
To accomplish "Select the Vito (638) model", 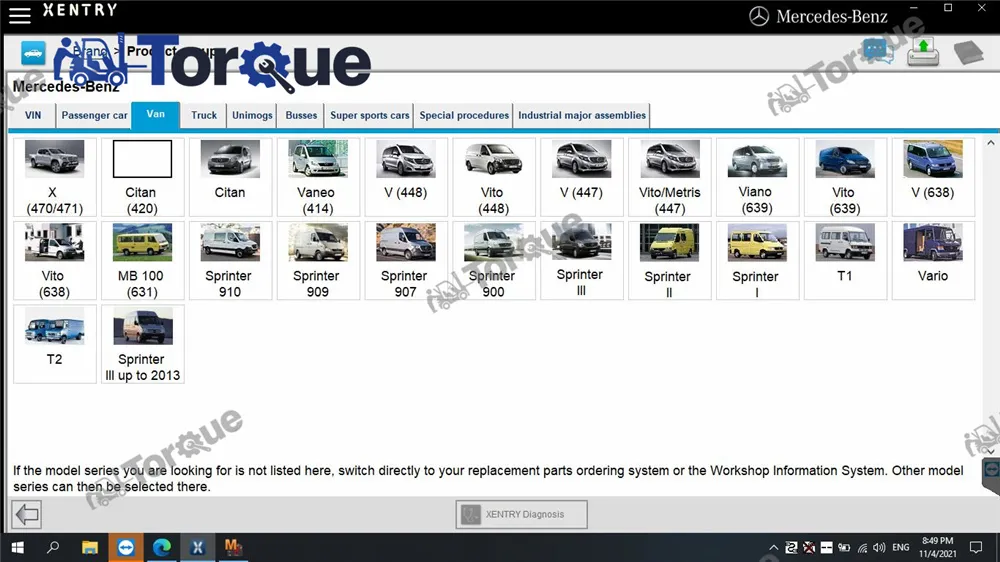I will coord(54,260).
